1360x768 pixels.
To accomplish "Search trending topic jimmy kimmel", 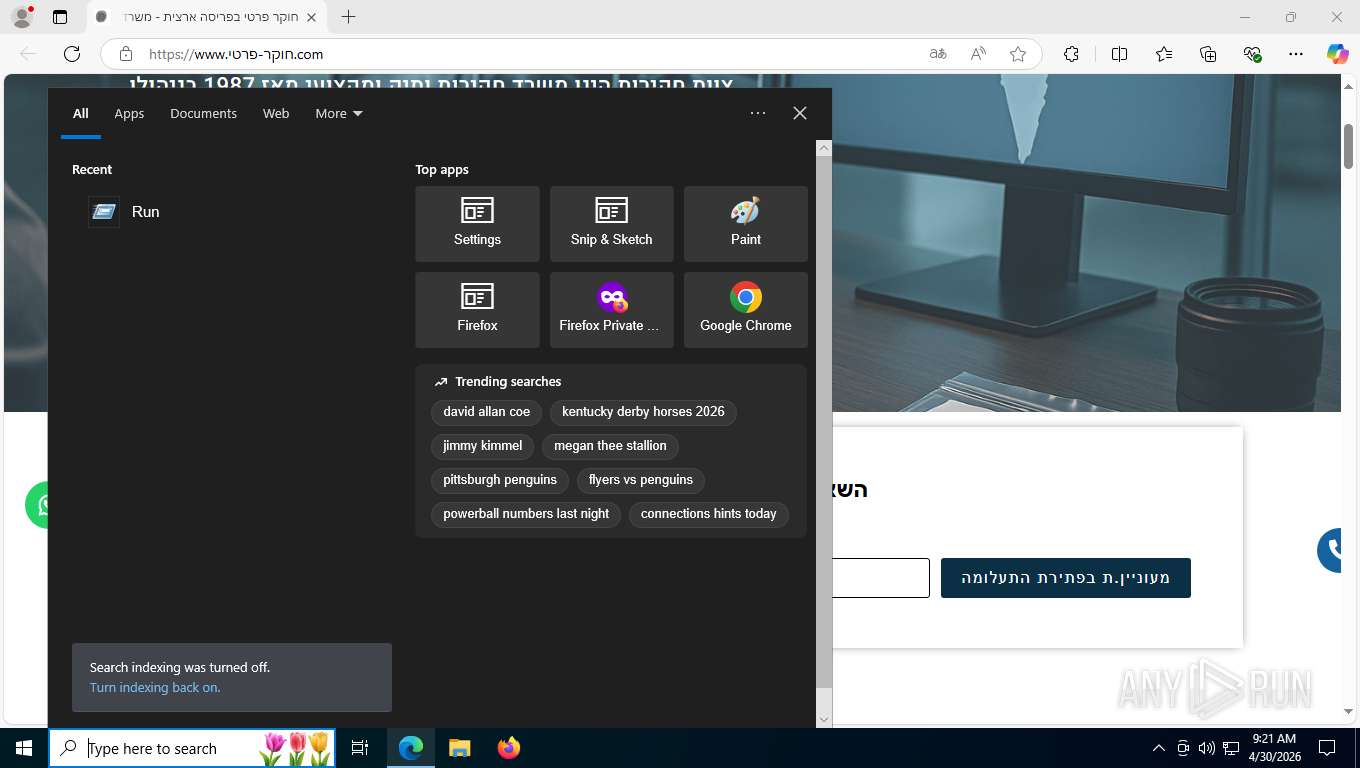I will 483,446.
